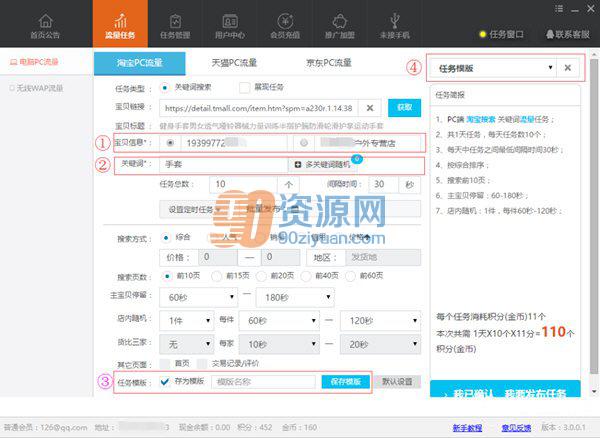Select the 关键词搜索 task type radio

point(165,88)
